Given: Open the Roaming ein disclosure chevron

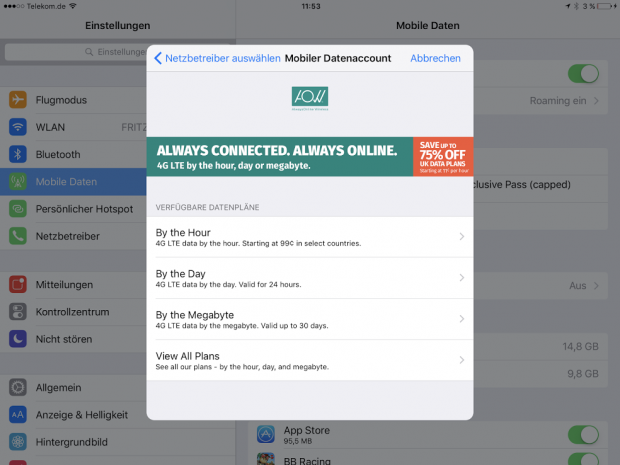Looking at the screenshot, I should (596, 101).
